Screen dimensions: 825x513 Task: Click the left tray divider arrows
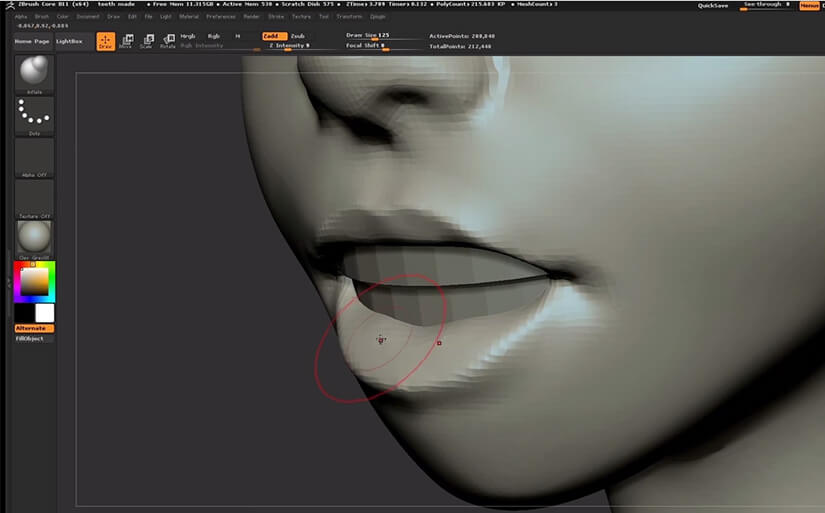[8, 283]
